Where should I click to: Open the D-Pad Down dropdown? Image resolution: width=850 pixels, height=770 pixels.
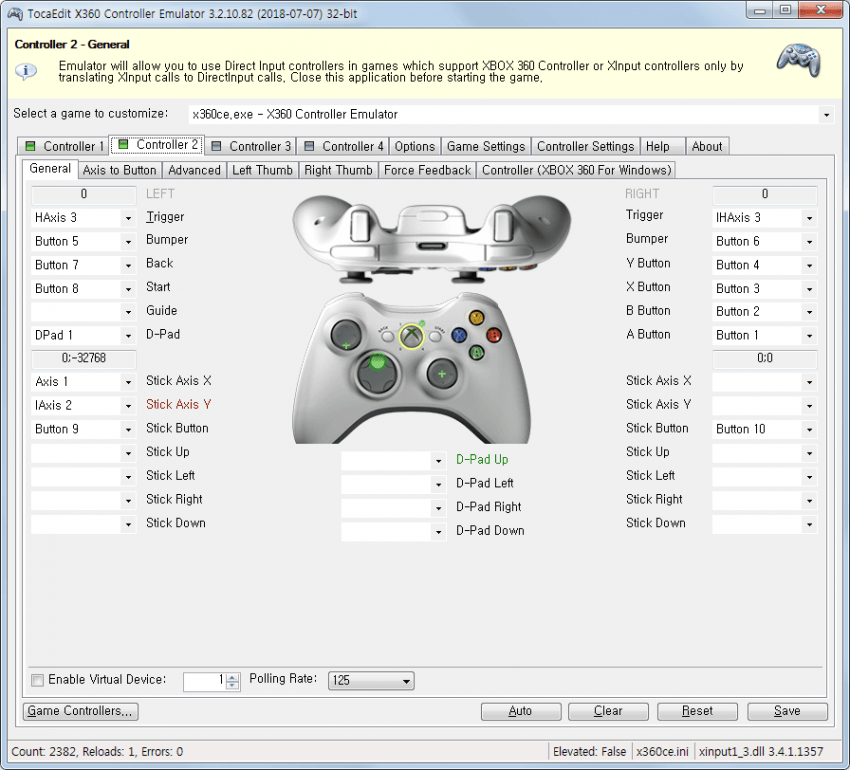(439, 532)
